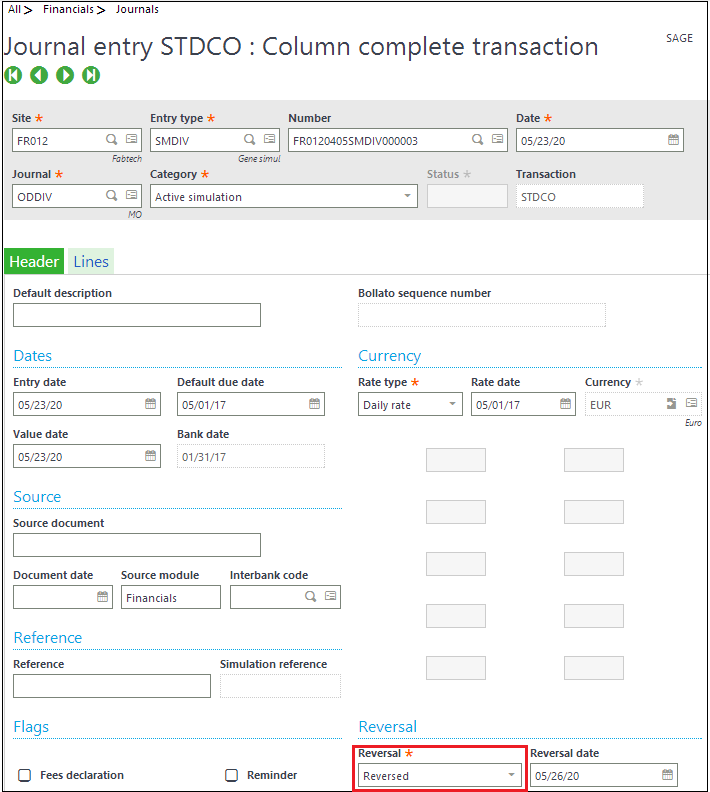Open the Site field selection list icon

point(131,139)
